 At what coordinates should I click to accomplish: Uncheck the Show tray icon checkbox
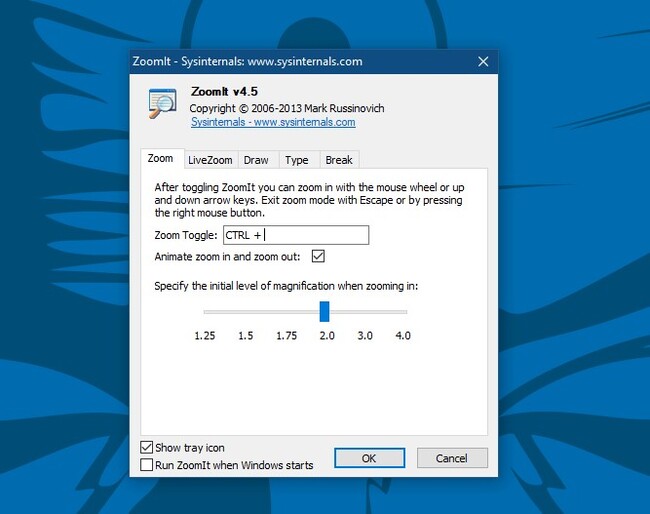pyautogui.click(x=147, y=447)
